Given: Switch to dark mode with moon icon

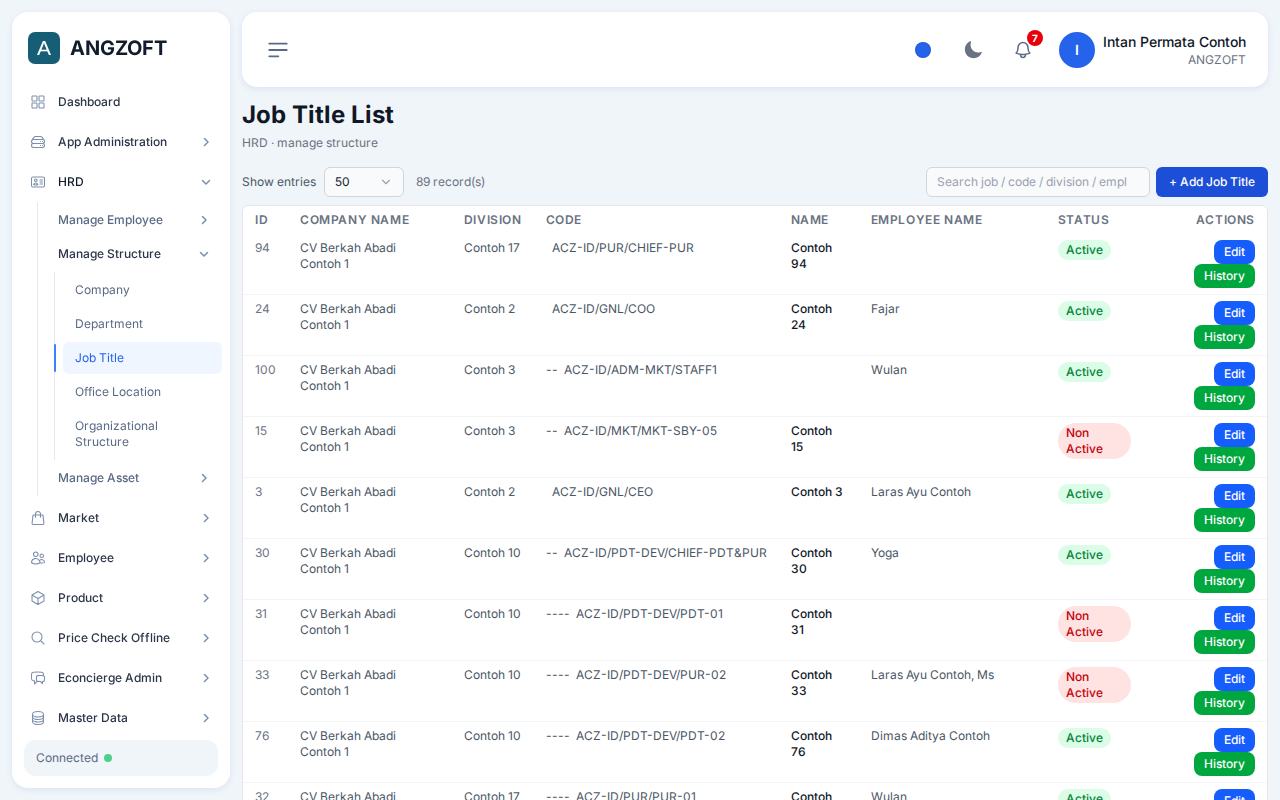Looking at the screenshot, I should point(973,50).
